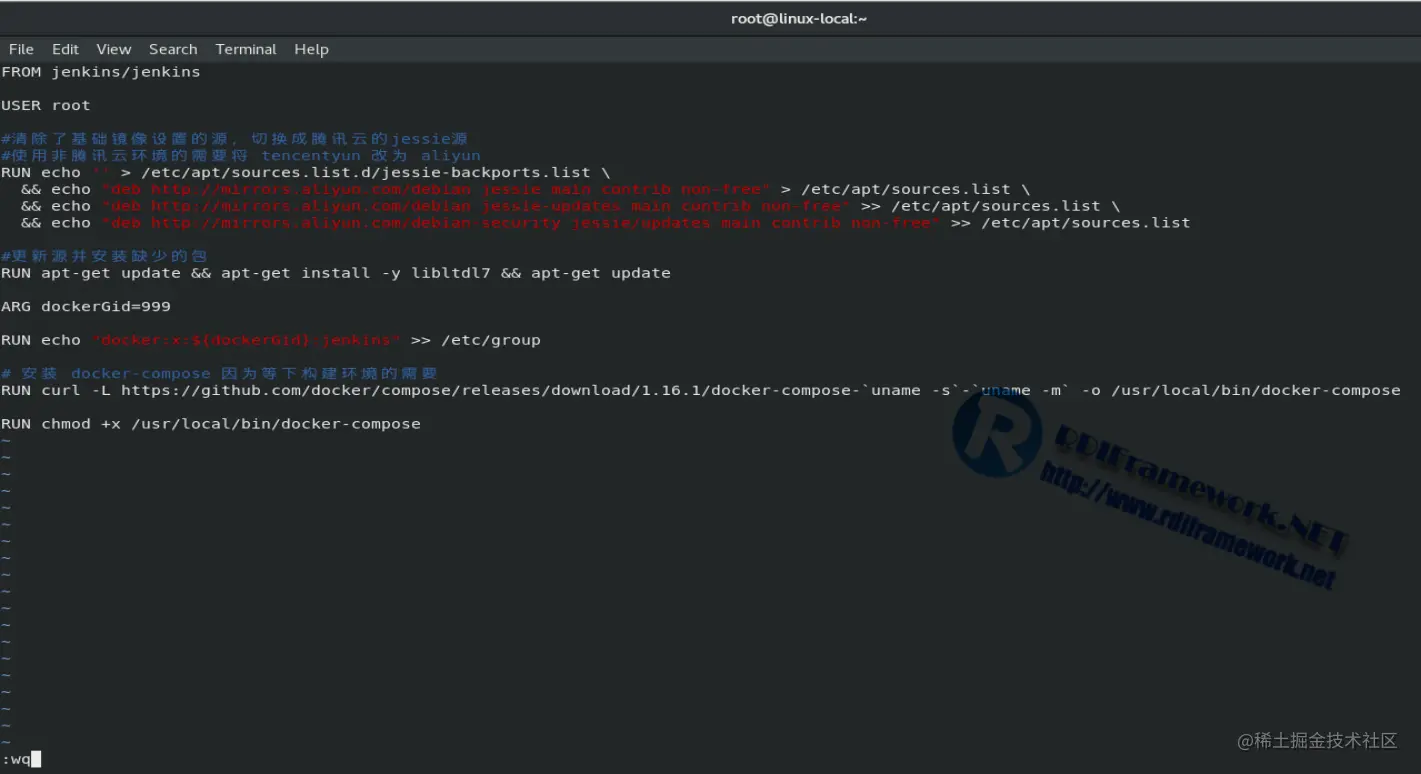Image resolution: width=1421 pixels, height=774 pixels.
Task: Open the File menu
Action: 20,49
